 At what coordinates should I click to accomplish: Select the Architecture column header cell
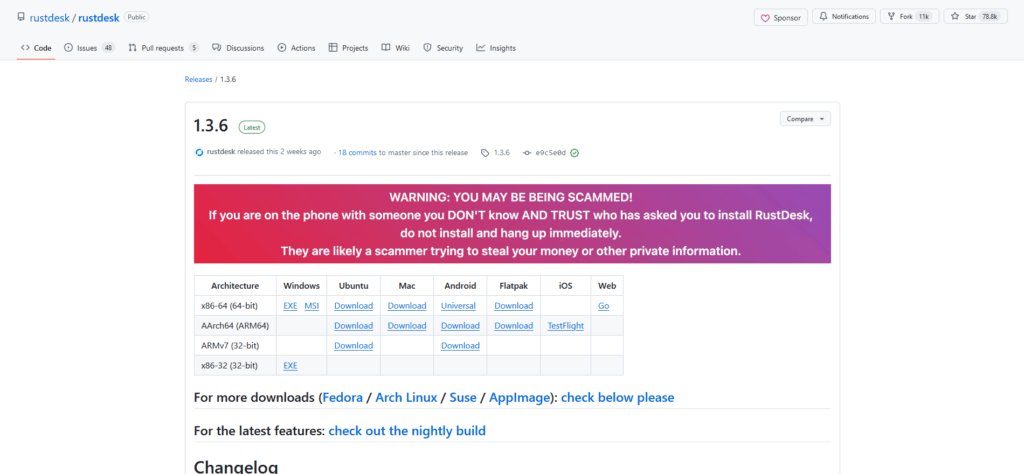coord(235,285)
